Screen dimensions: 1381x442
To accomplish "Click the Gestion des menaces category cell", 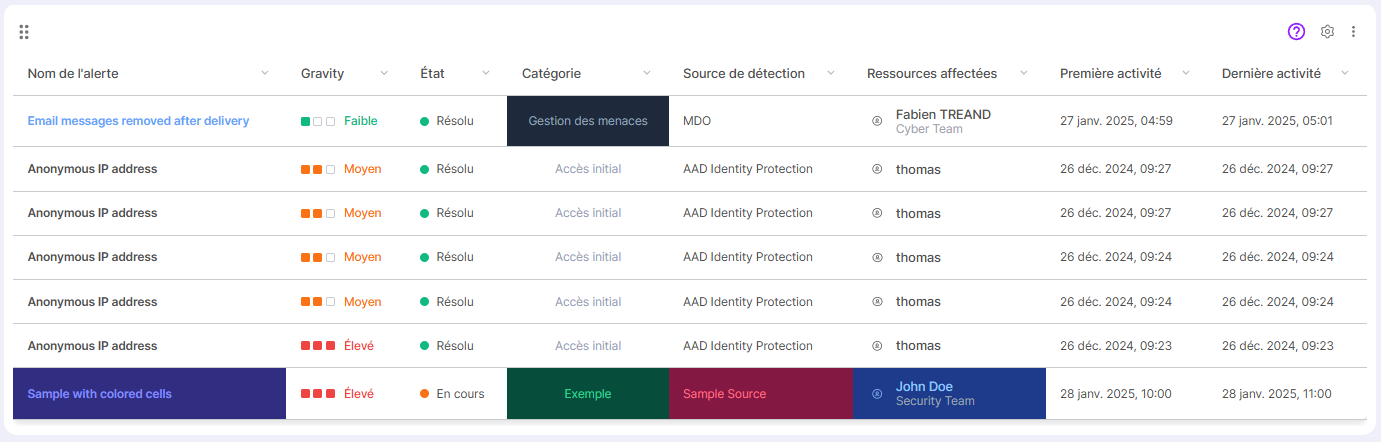I will 588,121.
